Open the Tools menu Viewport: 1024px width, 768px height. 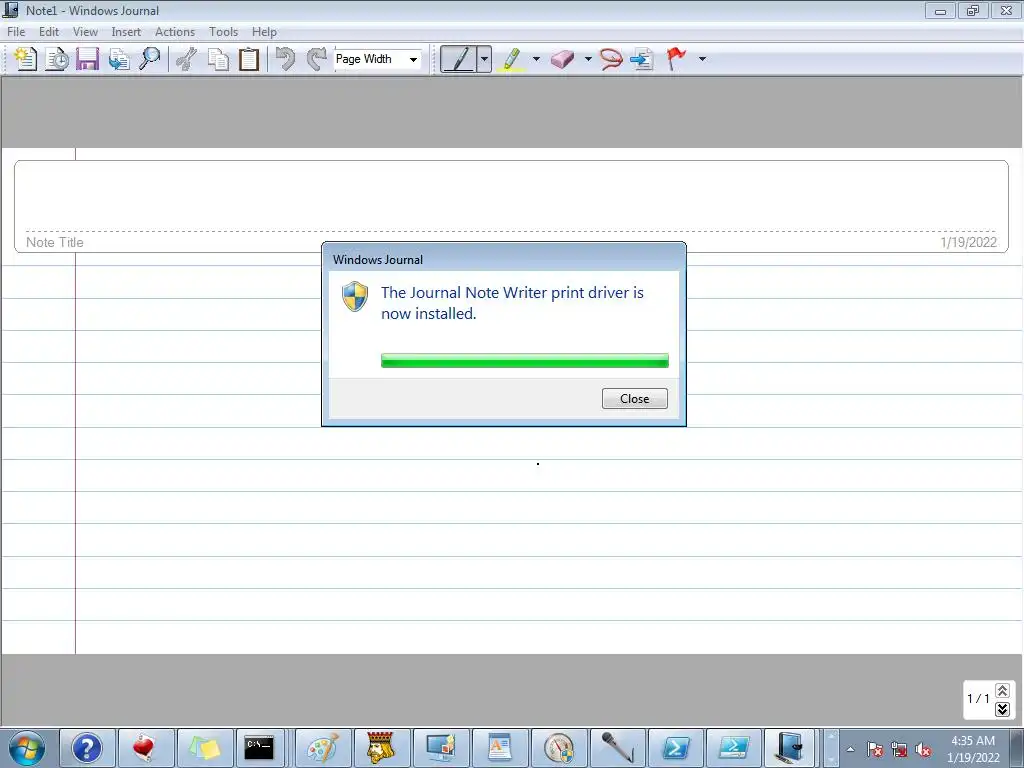[223, 31]
